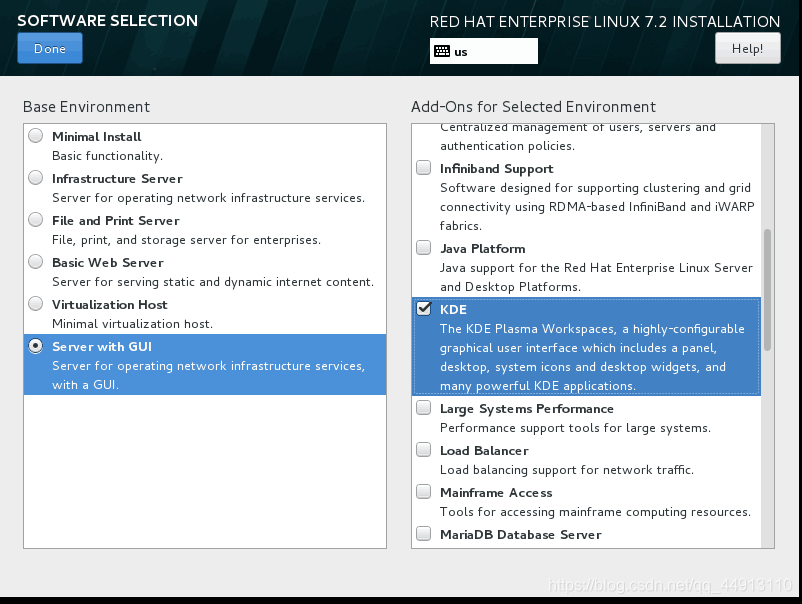The height and width of the screenshot is (604, 802).
Task: Select File and Print Server option
Action: [36, 220]
